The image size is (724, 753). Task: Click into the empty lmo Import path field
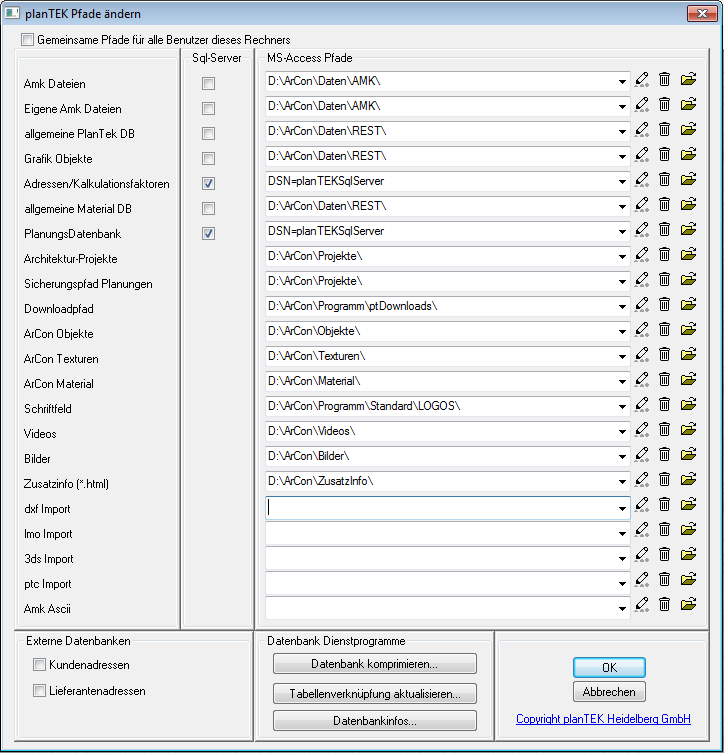pyautogui.click(x=440, y=533)
